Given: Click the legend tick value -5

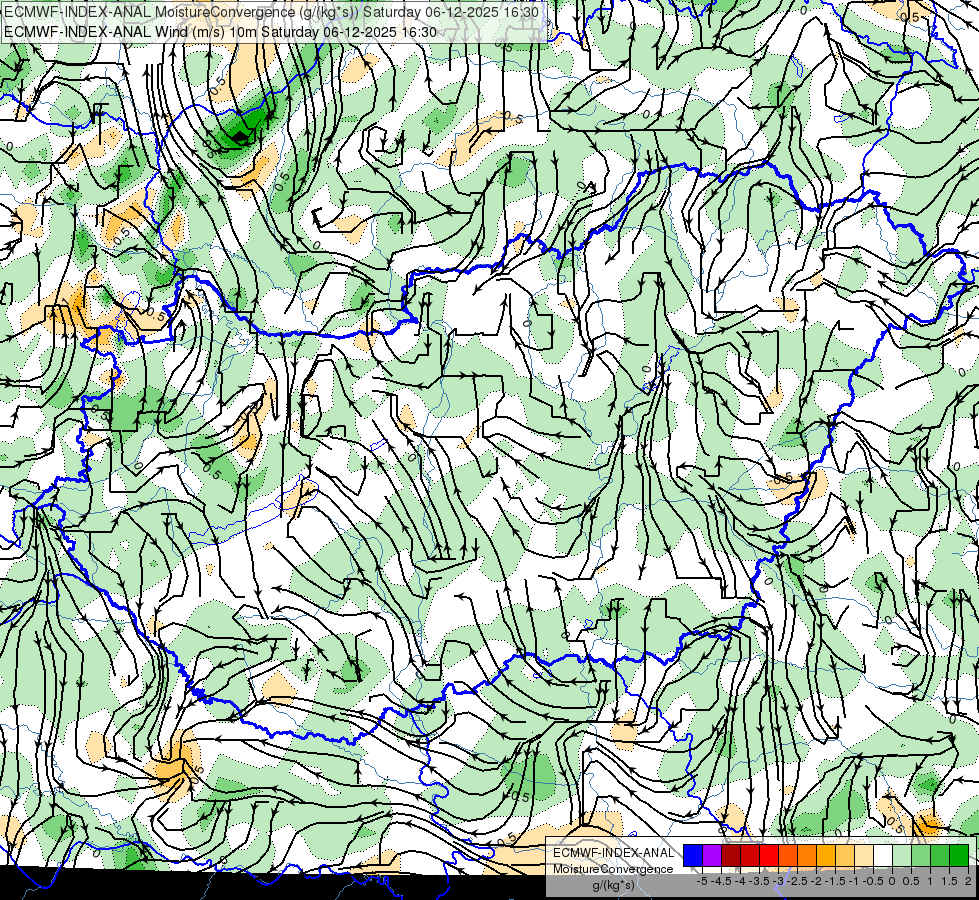Looking at the screenshot, I should click(x=702, y=881).
